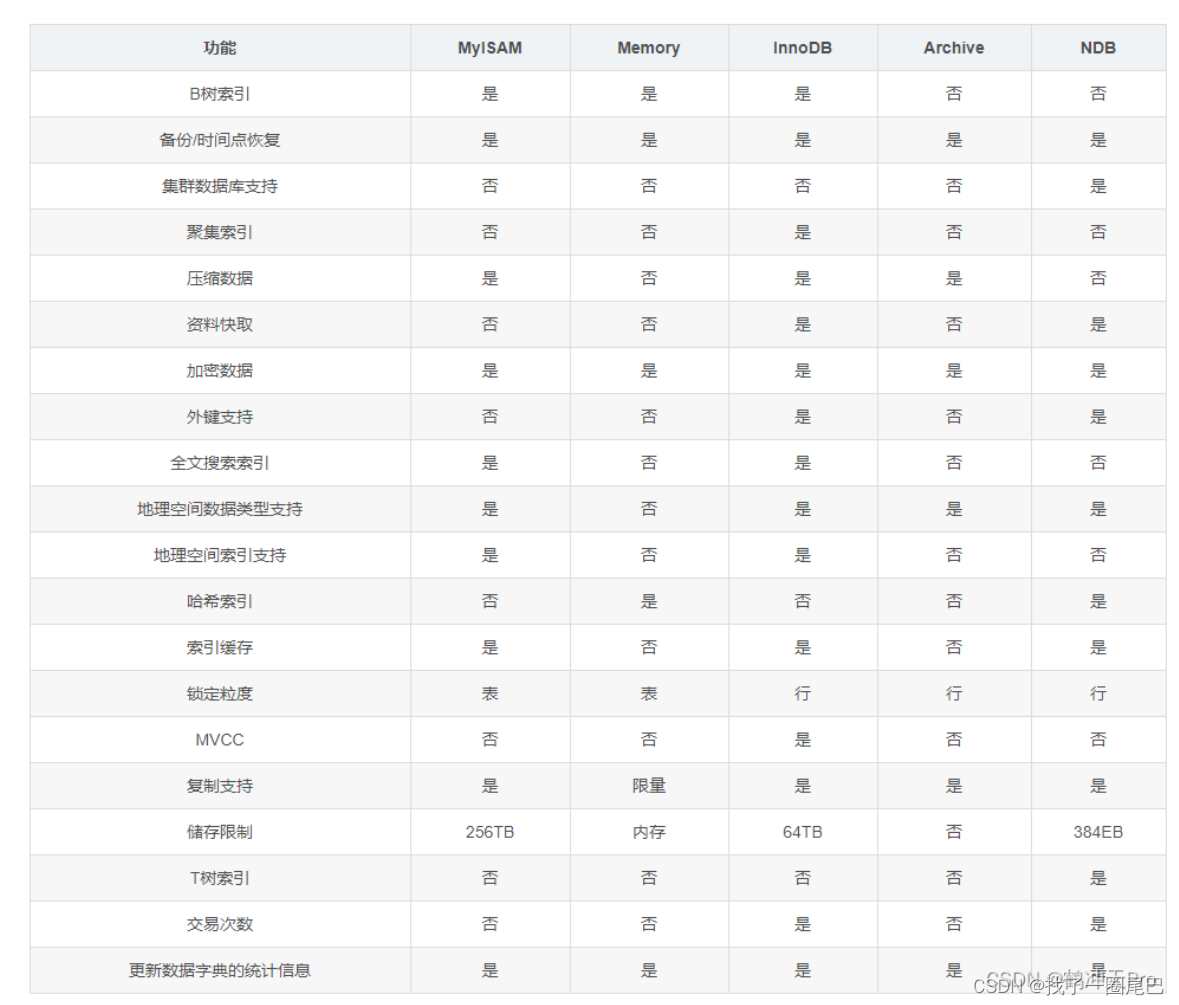Select the 聚集索引 row label
1179x1005 pixels.
tap(220, 232)
